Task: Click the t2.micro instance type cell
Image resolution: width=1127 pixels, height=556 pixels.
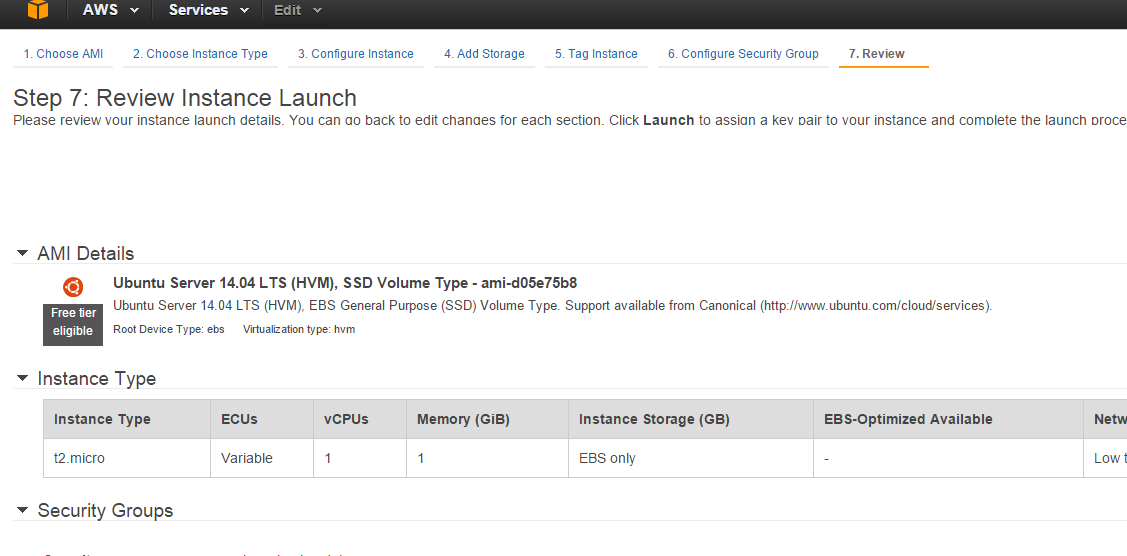Action: pyautogui.click(x=79, y=458)
